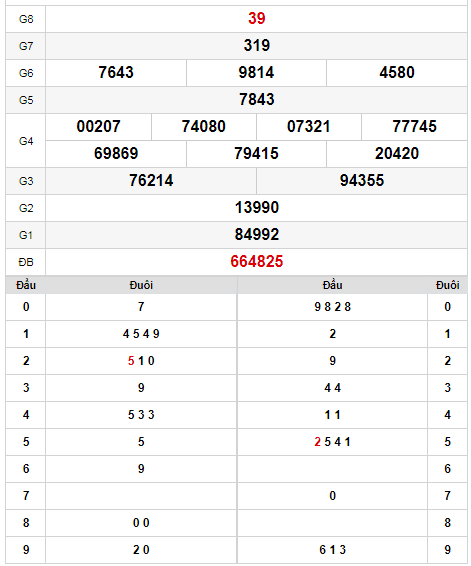The height and width of the screenshot is (566, 471).
Task: Select G6 number 4580
Action: click(397, 73)
